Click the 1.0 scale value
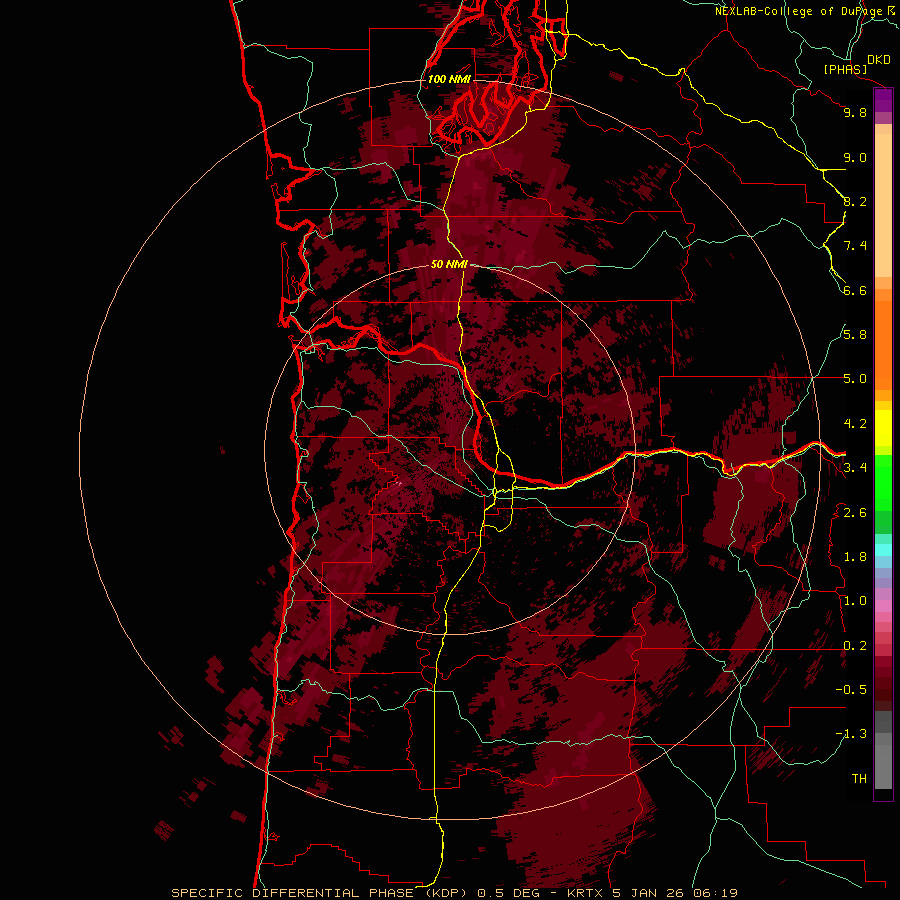Image resolution: width=900 pixels, height=900 pixels. point(855,601)
